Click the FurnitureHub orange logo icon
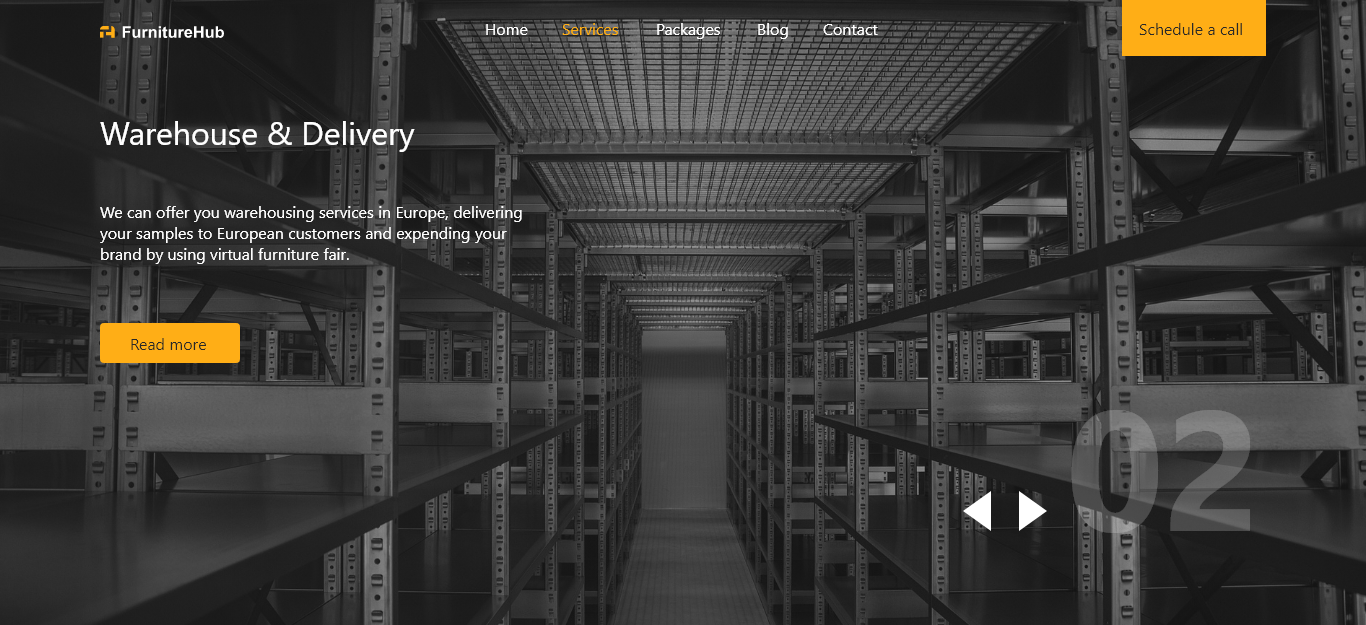Screen dimensions: 1366x625 tap(107, 32)
